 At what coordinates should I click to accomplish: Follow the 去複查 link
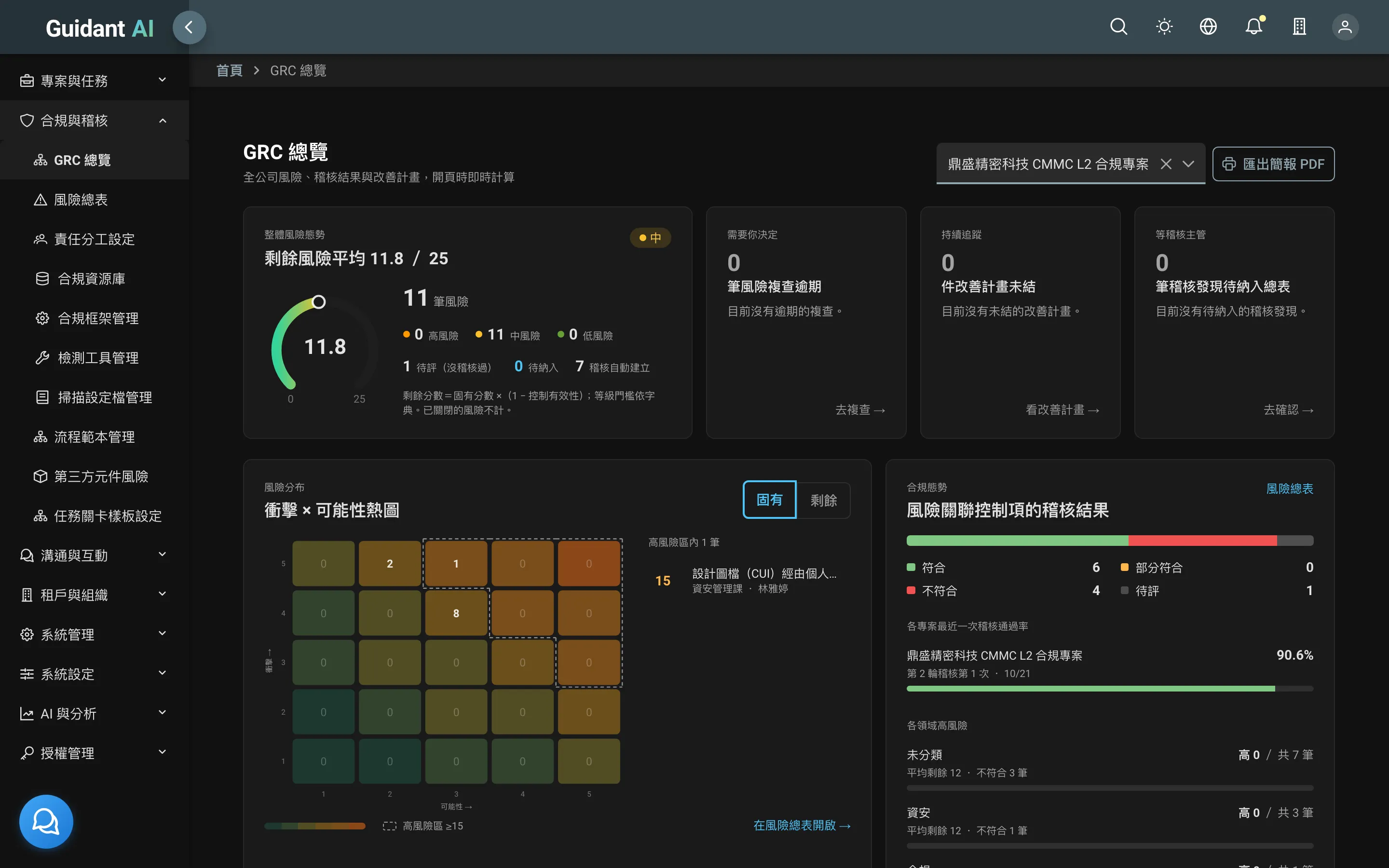coord(860,410)
